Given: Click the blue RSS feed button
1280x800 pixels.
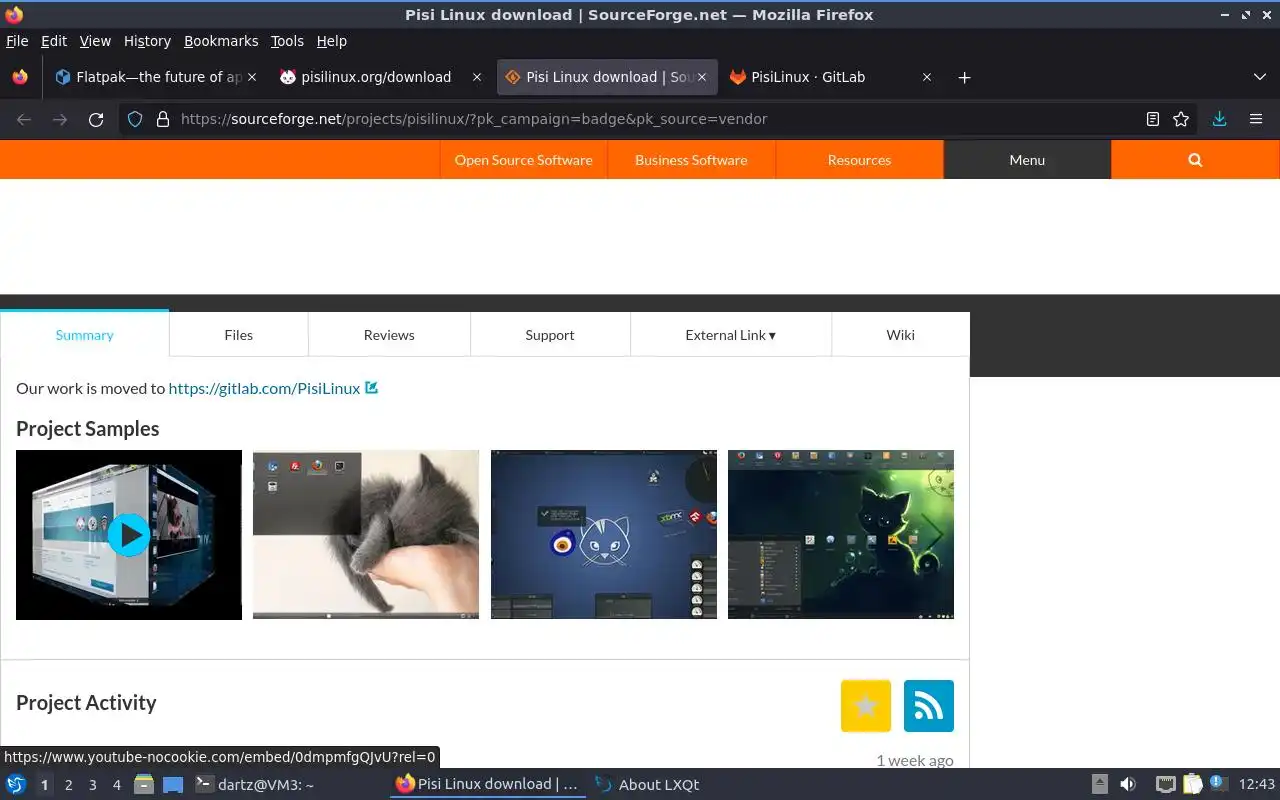Looking at the screenshot, I should coord(929,706).
